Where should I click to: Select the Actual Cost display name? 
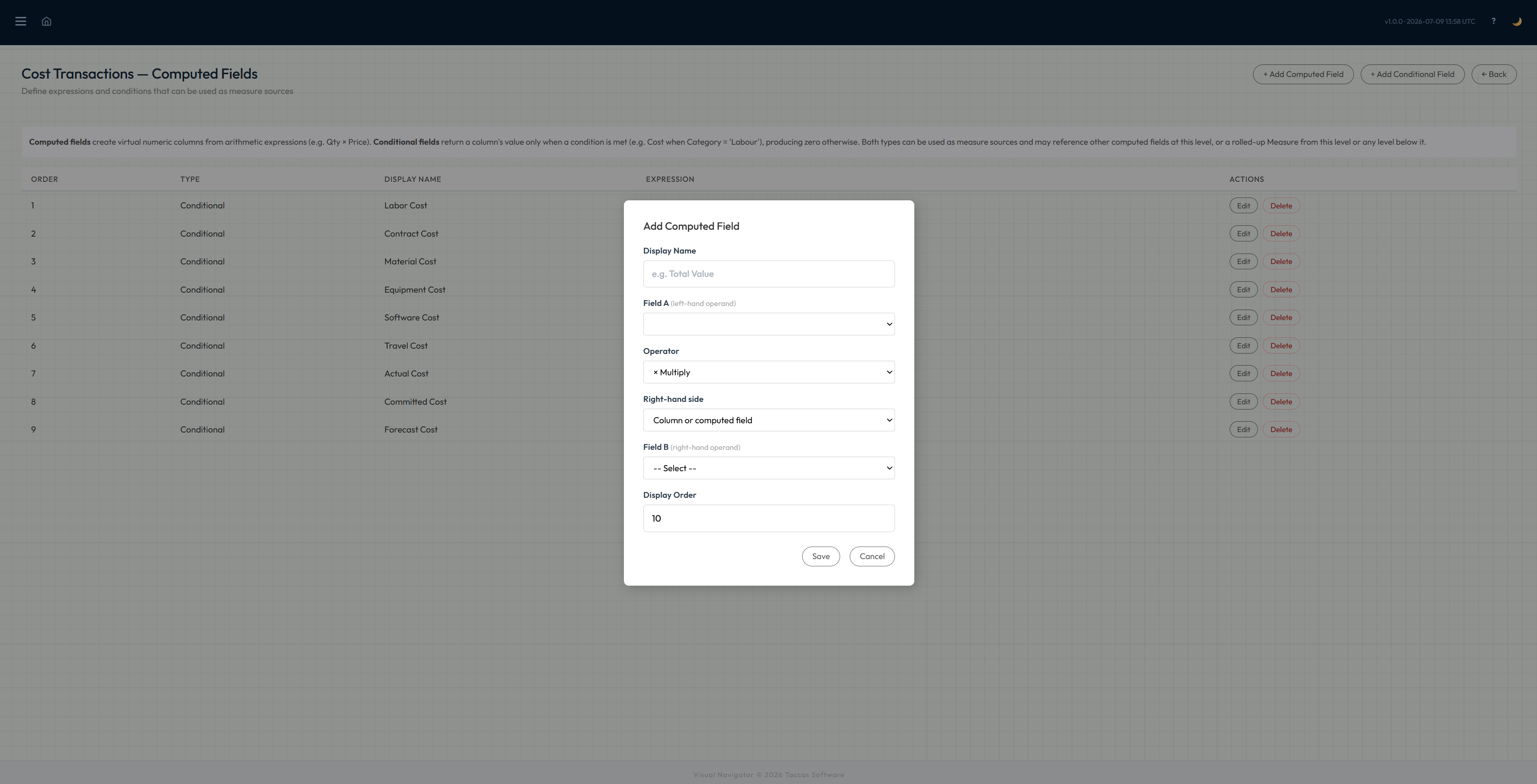point(406,374)
